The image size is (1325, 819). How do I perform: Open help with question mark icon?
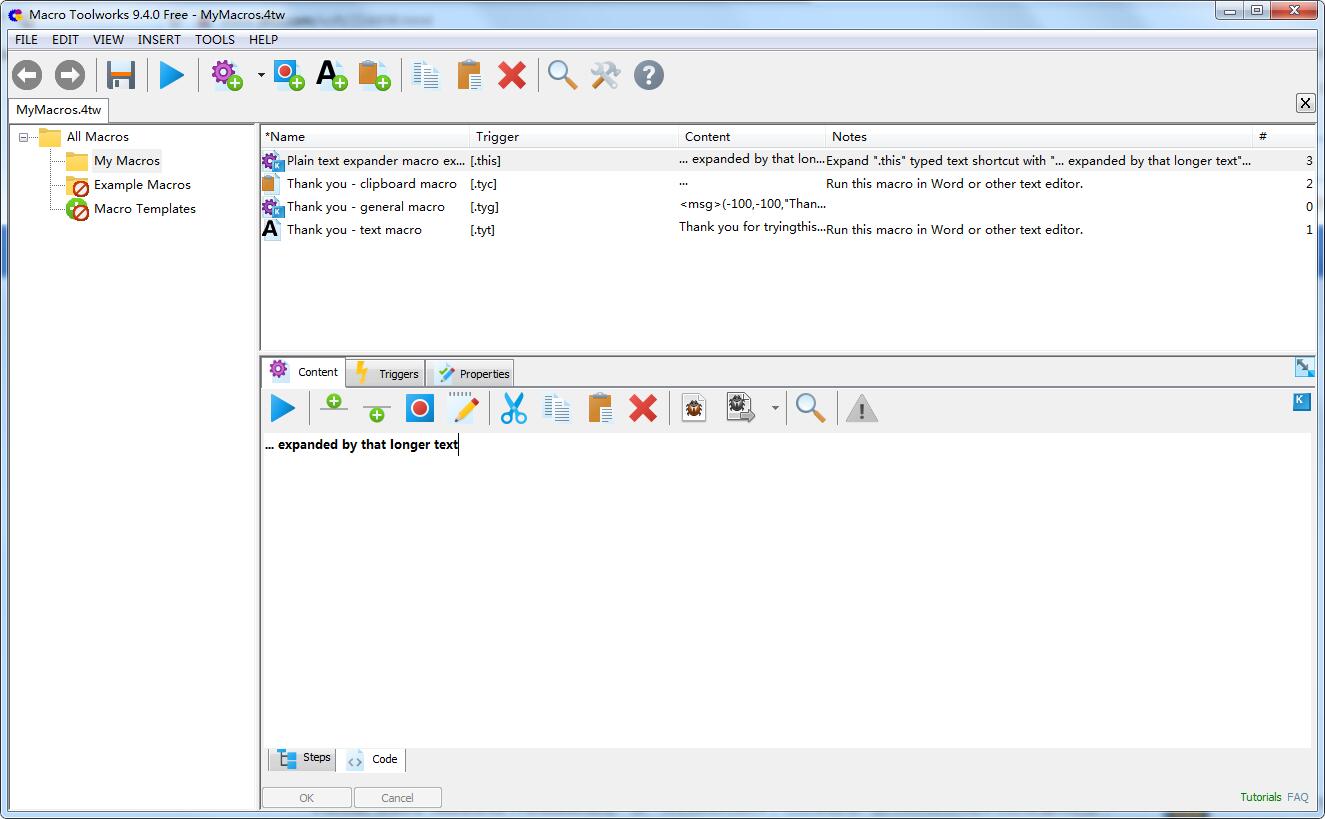point(649,75)
